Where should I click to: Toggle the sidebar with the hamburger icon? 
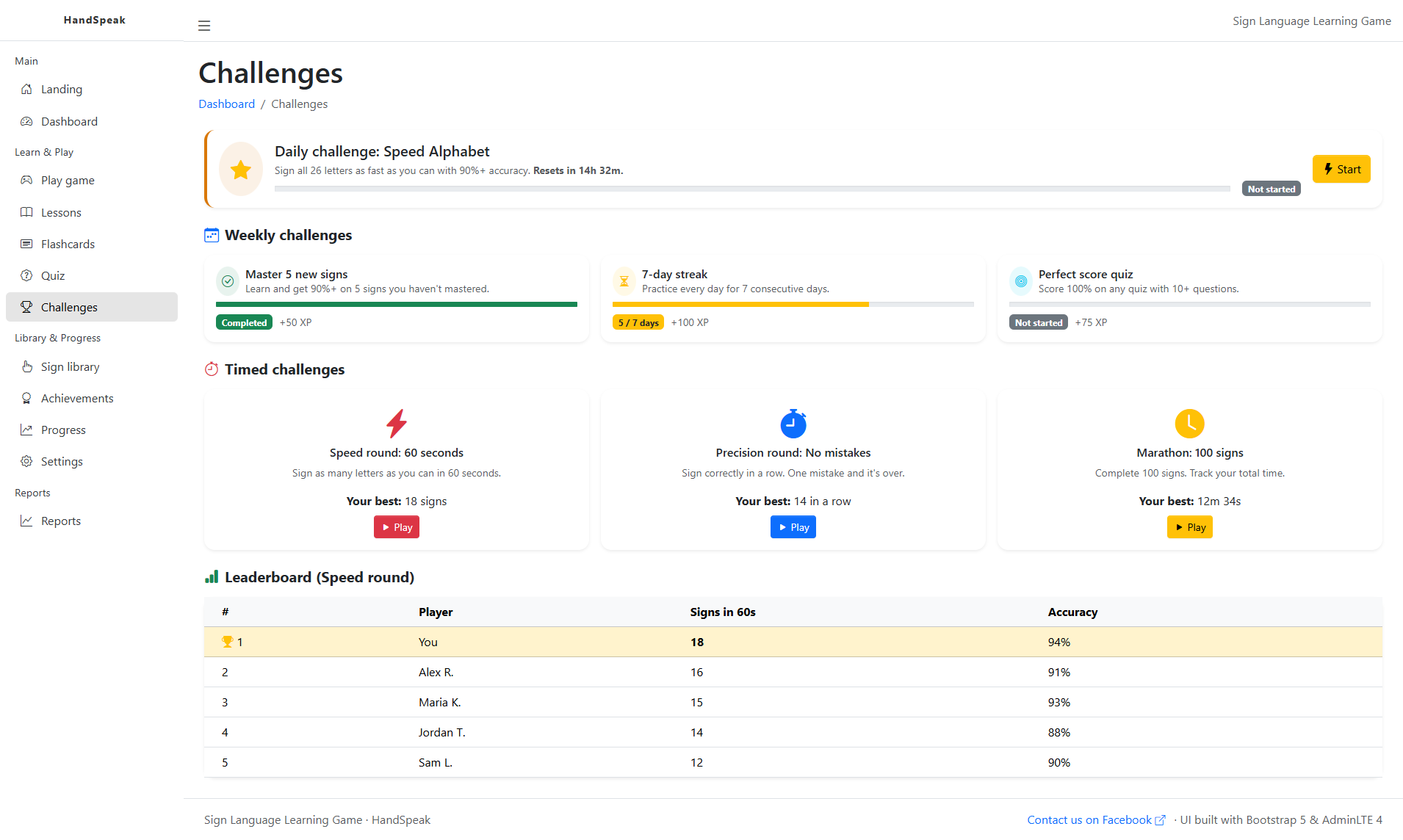coord(204,26)
